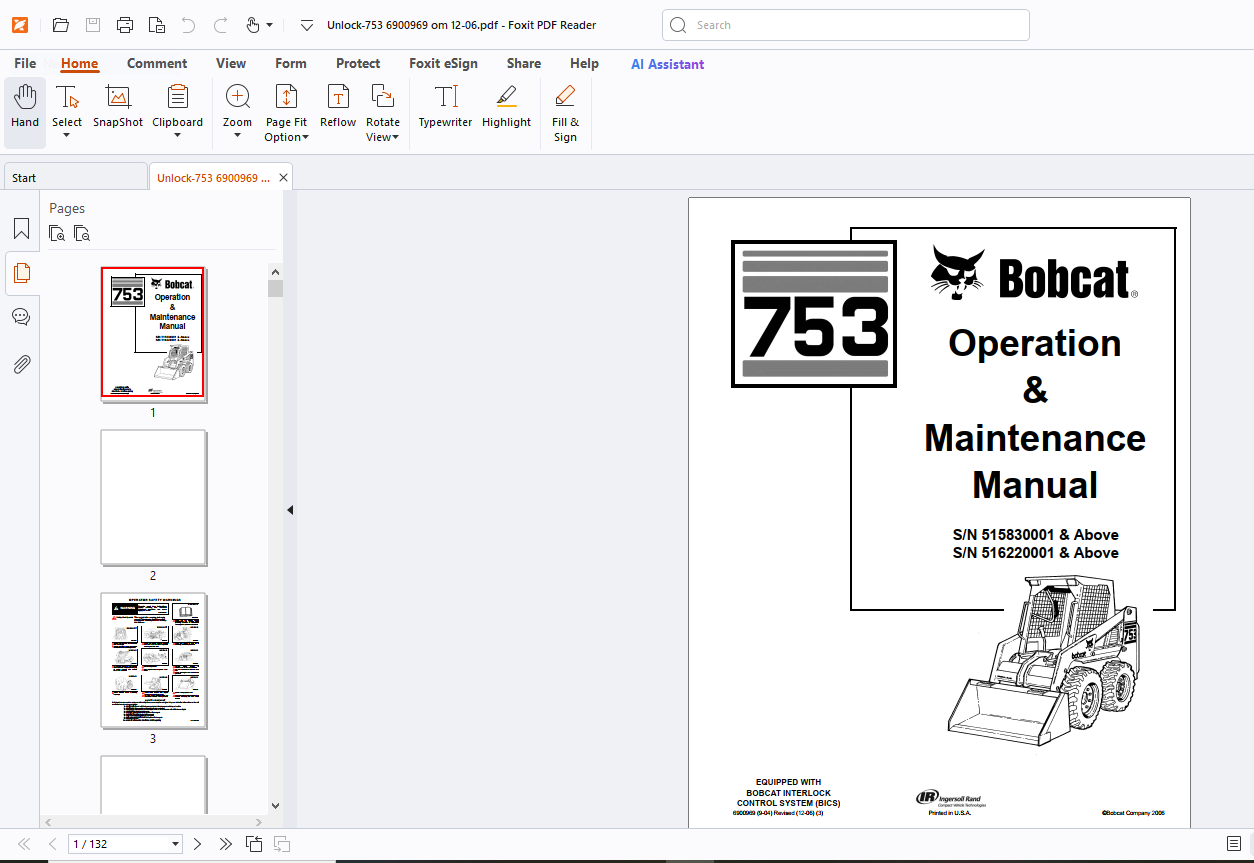This screenshot has width=1254, height=863.
Task: Reduce page thumbnails size
Action: coord(82,234)
